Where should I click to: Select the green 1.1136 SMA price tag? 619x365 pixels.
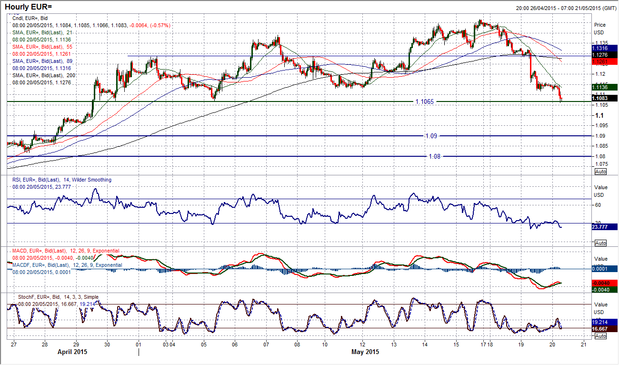pyautogui.click(x=604, y=87)
